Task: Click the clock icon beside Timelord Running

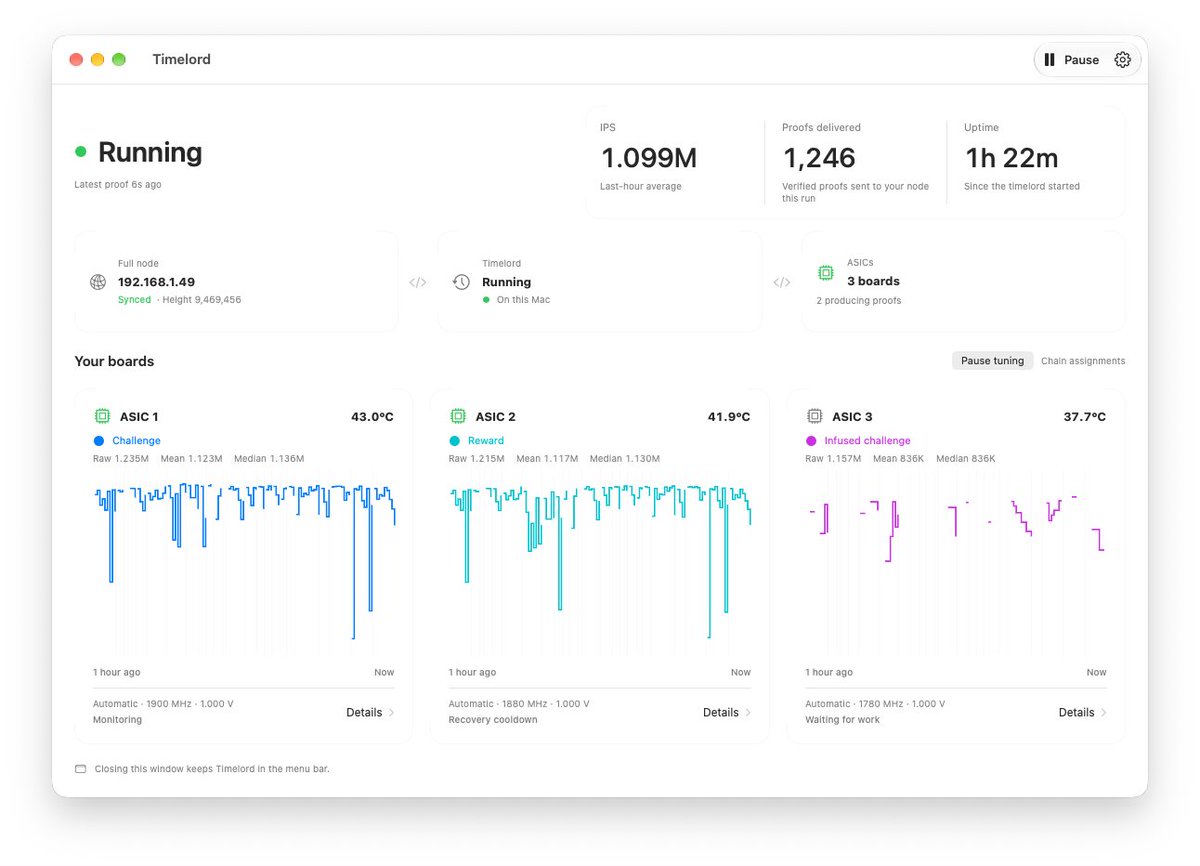Action: coord(461,282)
